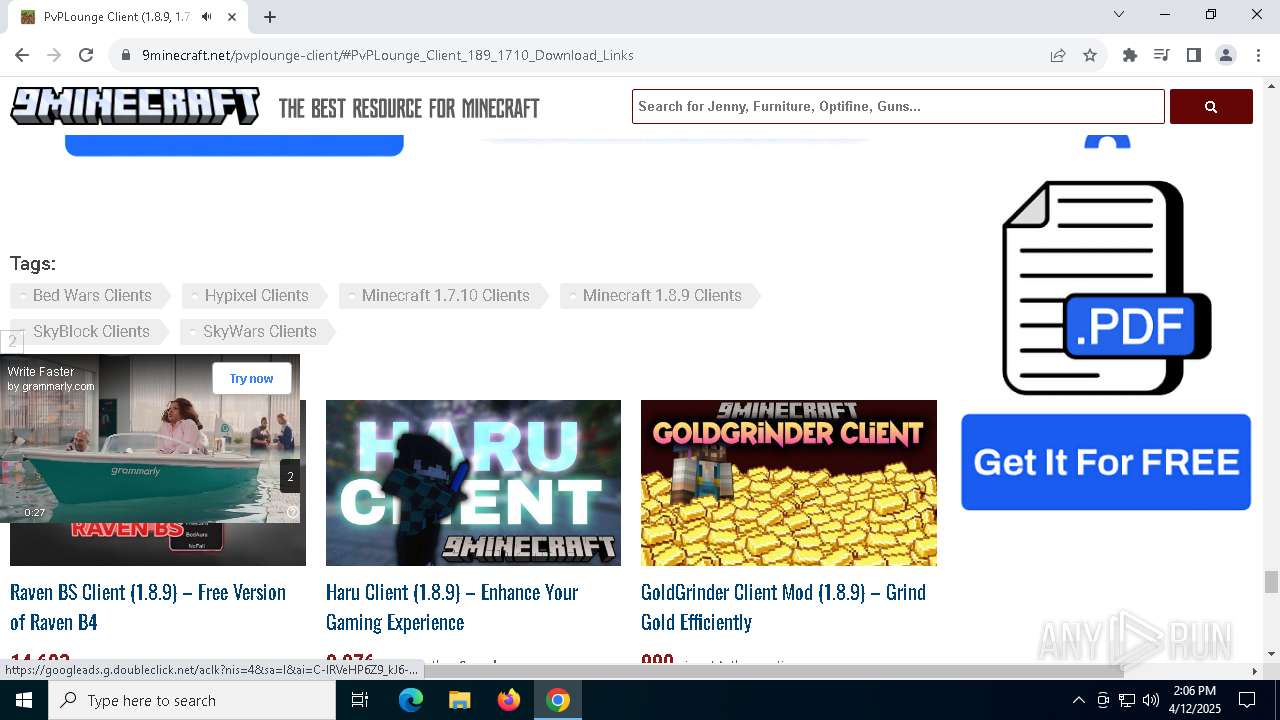Open the GoldGrinder Client thumbnail
1280x720 pixels.
[789, 483]
